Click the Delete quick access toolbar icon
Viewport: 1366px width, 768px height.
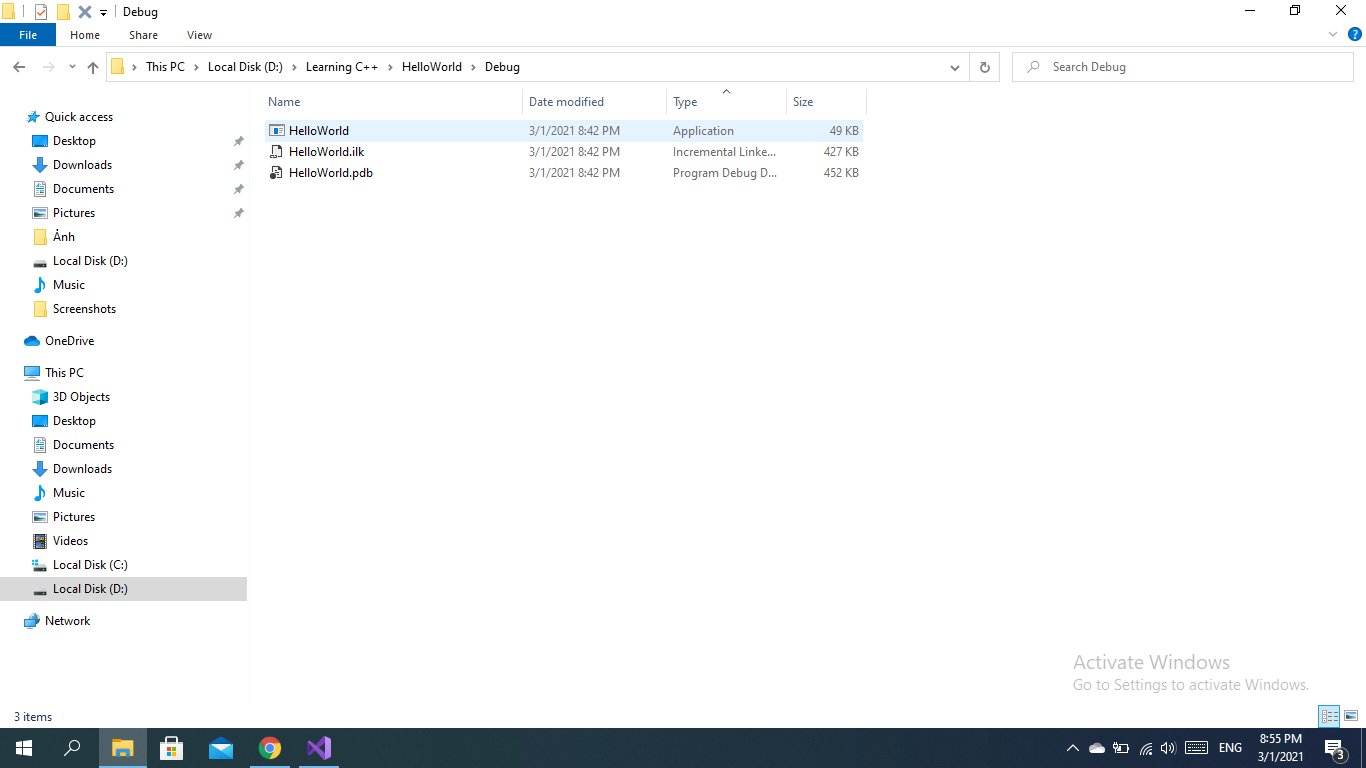coord(85,12)
